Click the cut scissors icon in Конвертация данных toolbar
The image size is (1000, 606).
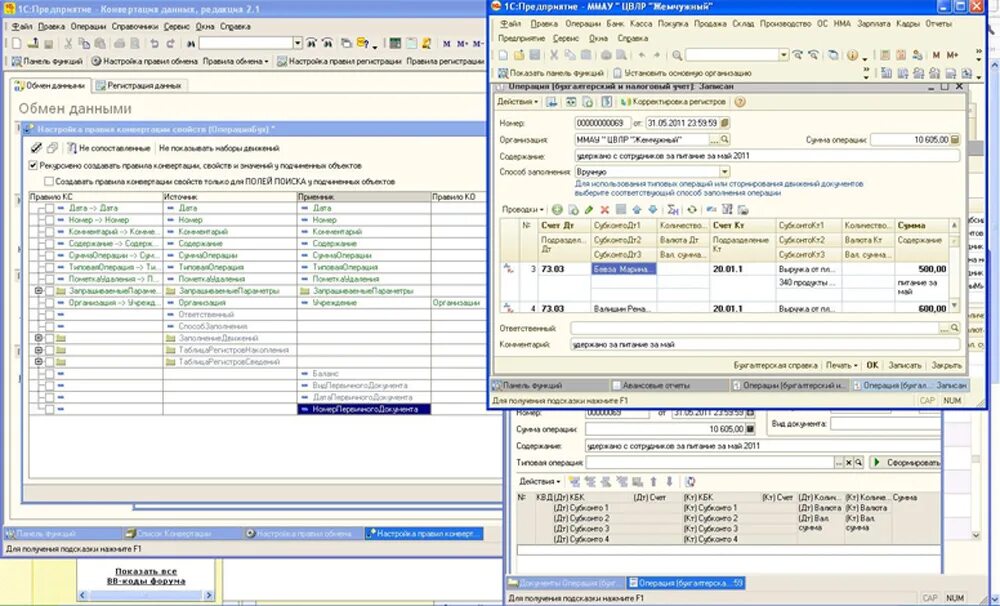68,43
